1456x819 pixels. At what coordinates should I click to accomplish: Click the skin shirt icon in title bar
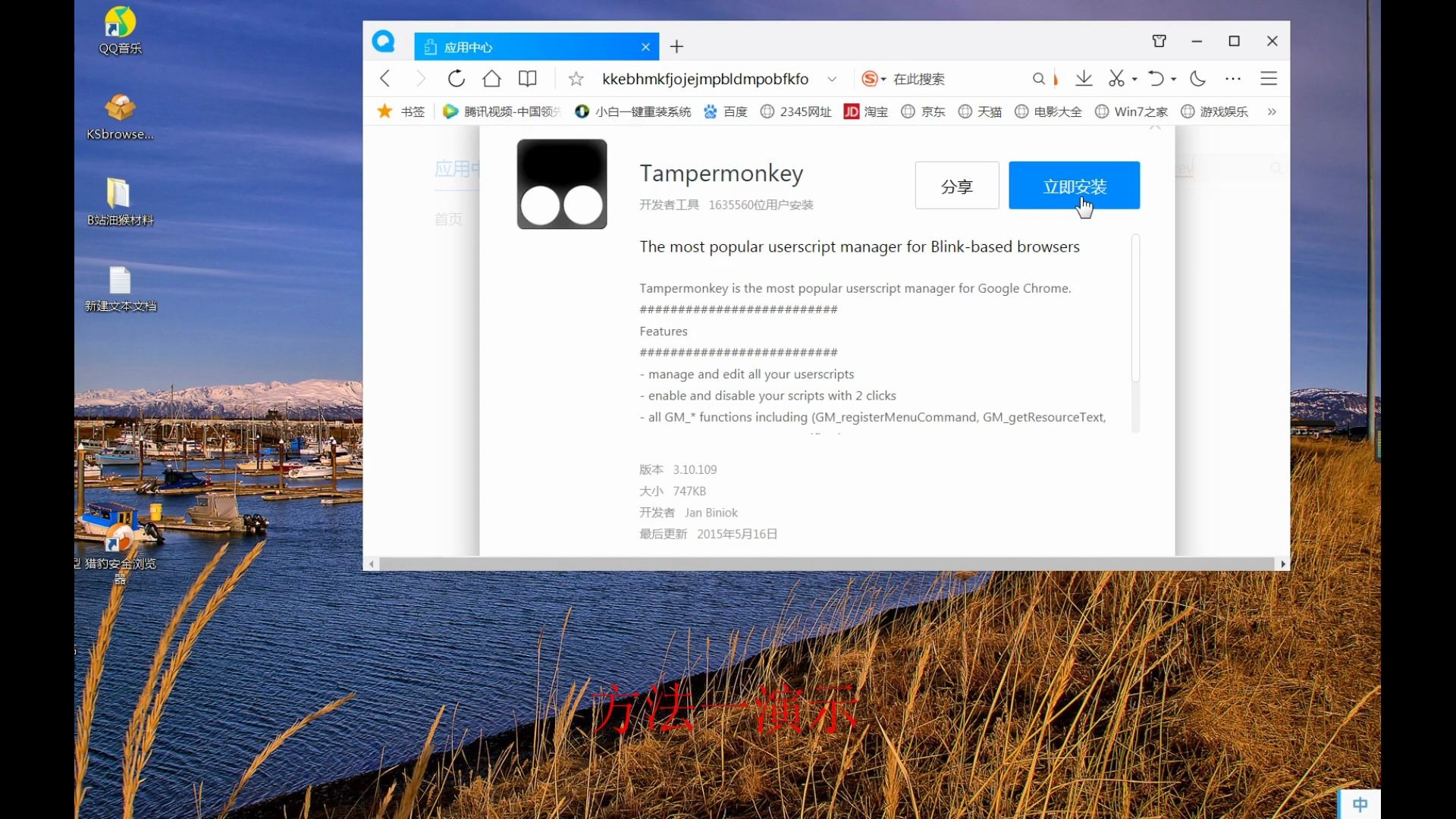[1159, 41]
